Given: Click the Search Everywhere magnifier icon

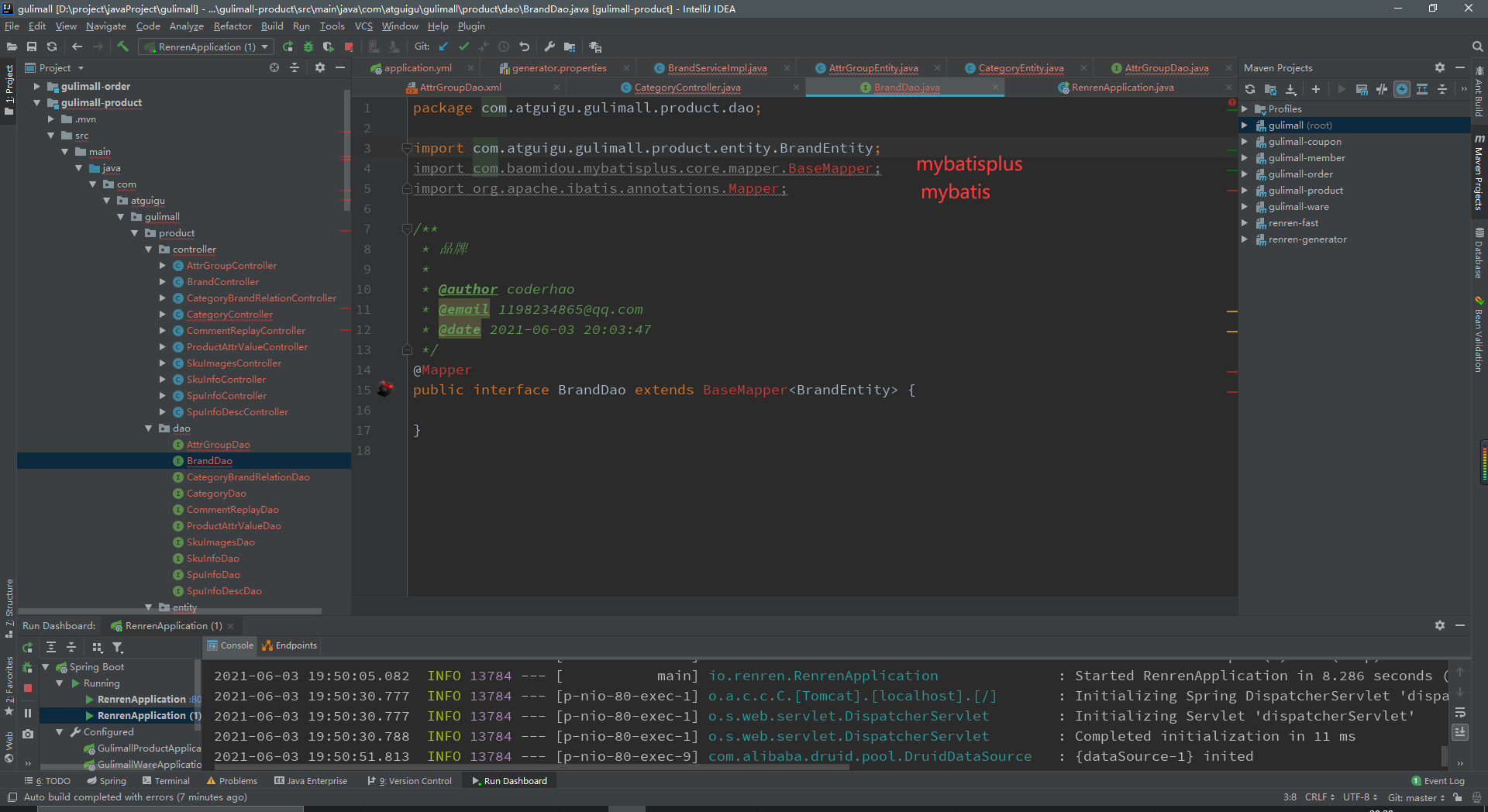Looking at the screenshot, I should point(1477,46).
